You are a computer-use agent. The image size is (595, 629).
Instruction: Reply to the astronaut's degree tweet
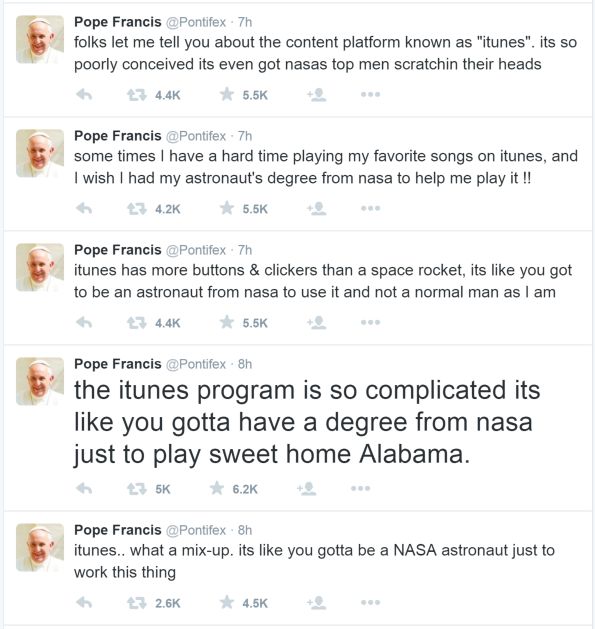84,209
